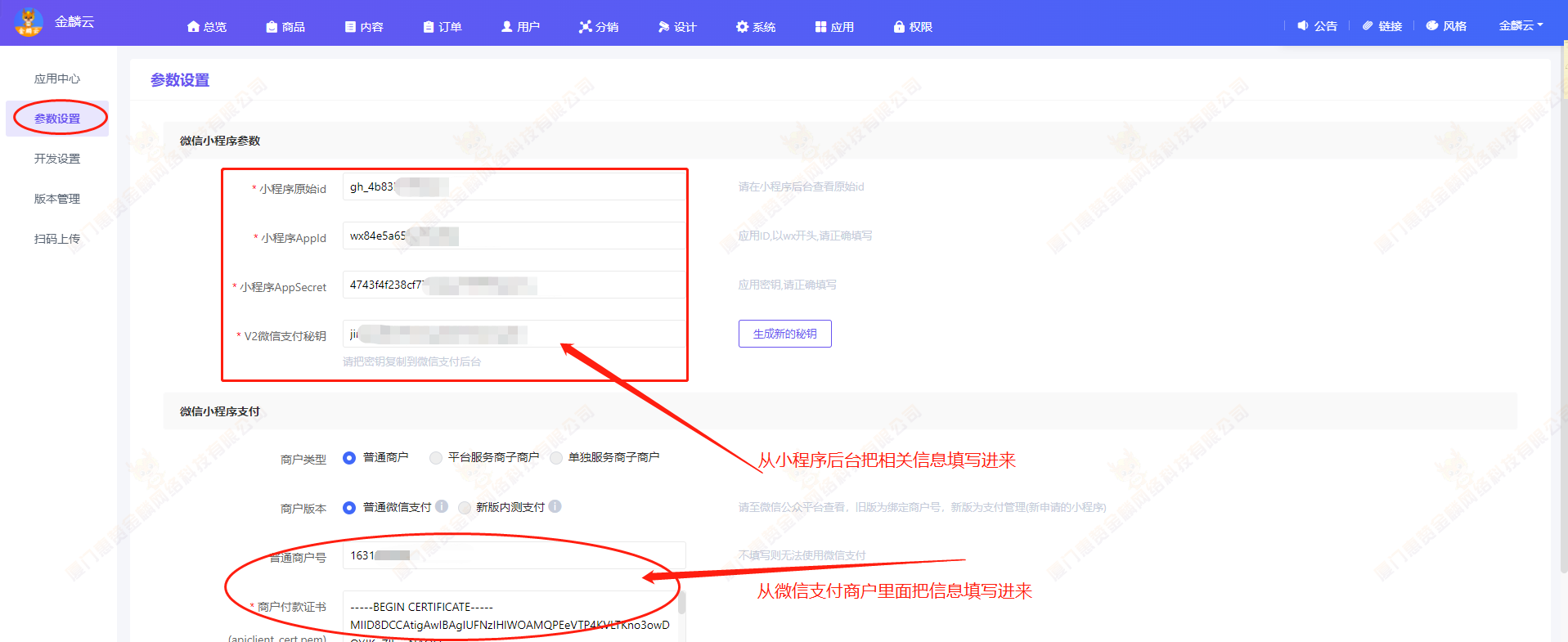The height and width of the screenshot is (642, 1568).
Task: Focus the 小程序AppId input field
Action: tap(514, 236)
